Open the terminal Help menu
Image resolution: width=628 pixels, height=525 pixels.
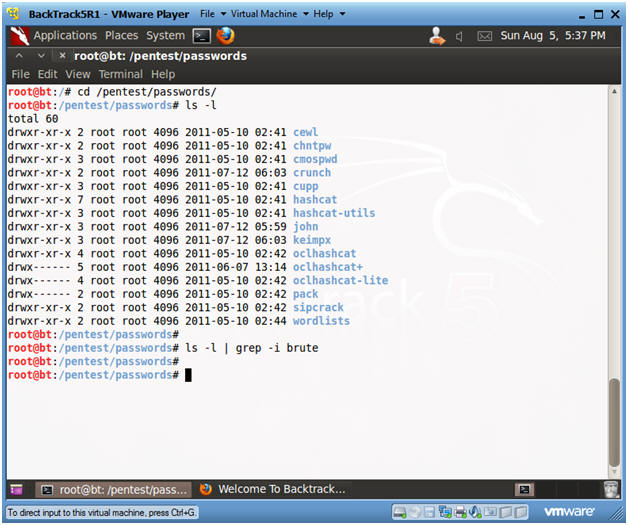click(x=163, y=74)
